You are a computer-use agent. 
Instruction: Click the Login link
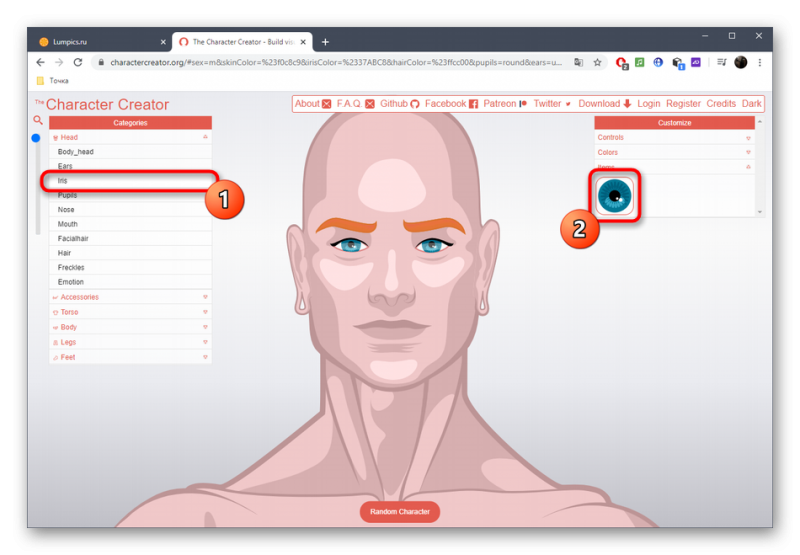click(x=648, y=104)
